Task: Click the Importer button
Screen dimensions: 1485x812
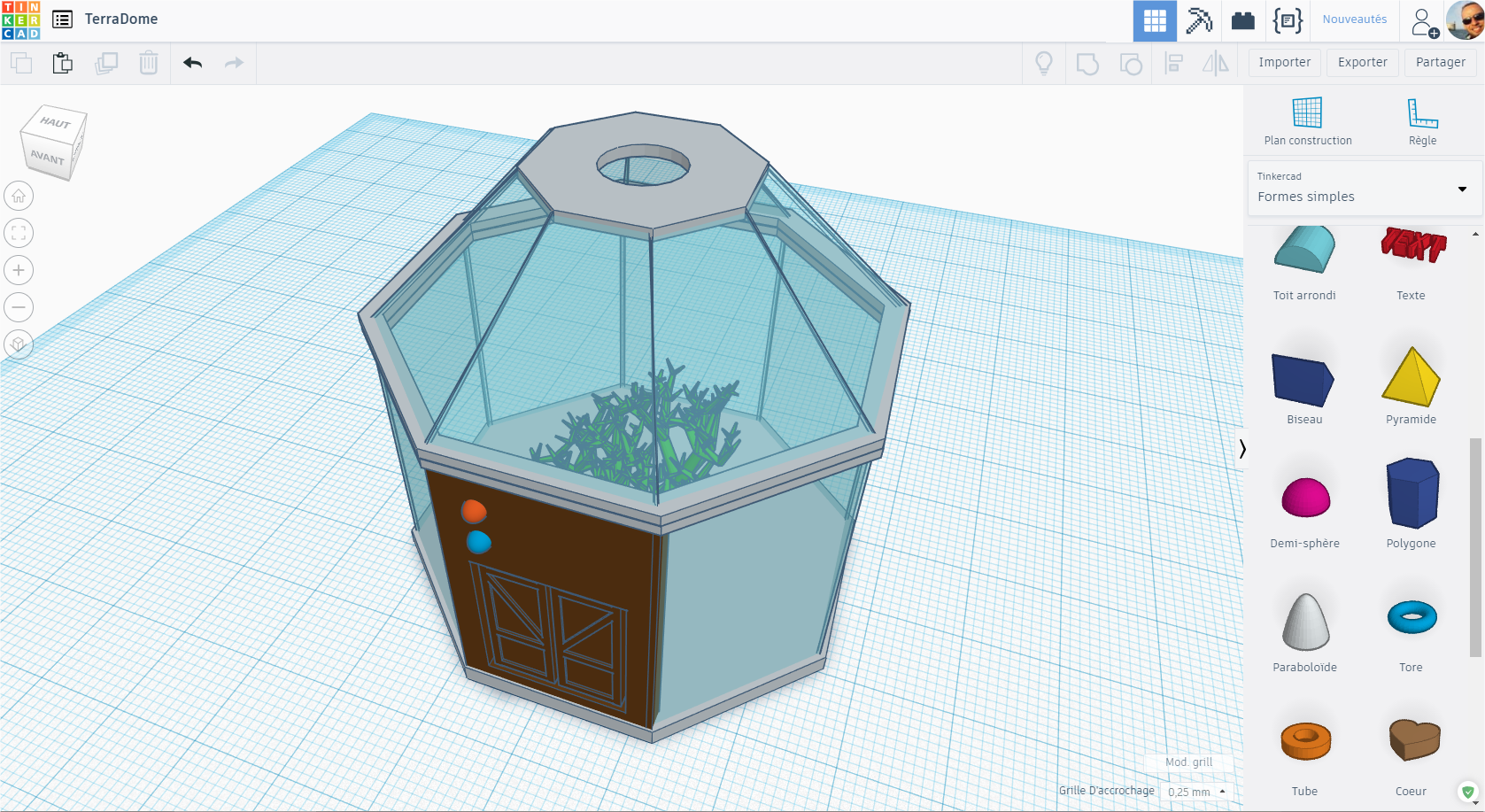Action: [x=1285, y=62]
